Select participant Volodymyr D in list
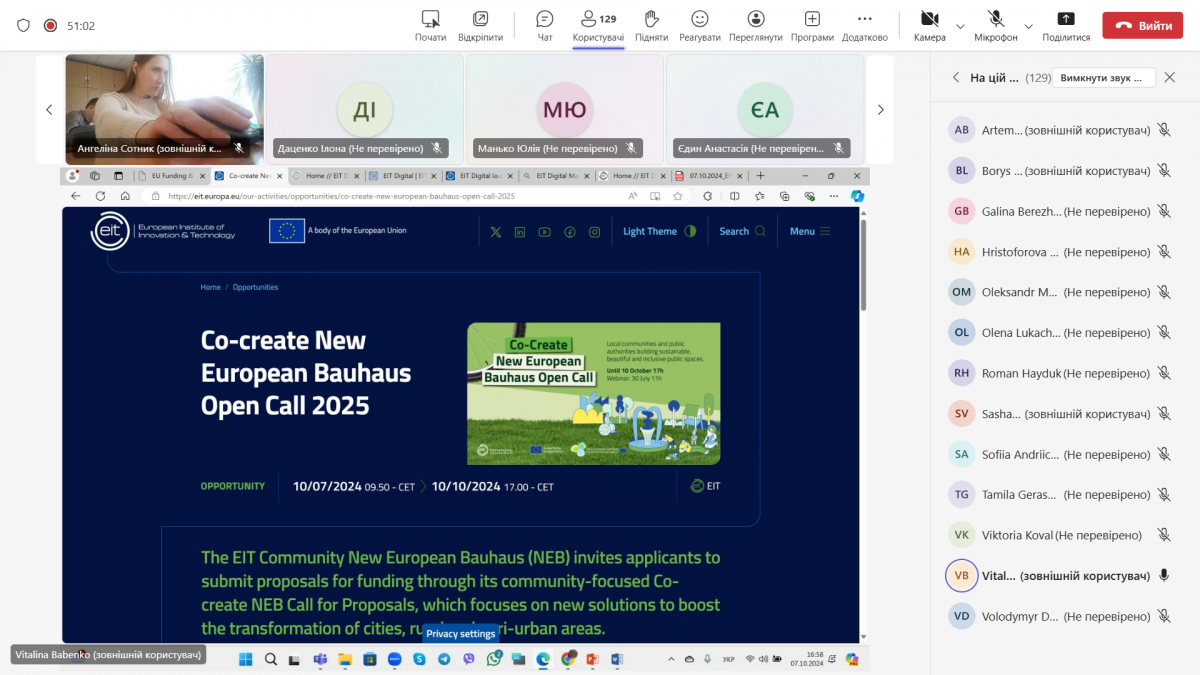The height and width of the screenshot is (675, 1200). pyautogui.click(x=1060, y=616)
